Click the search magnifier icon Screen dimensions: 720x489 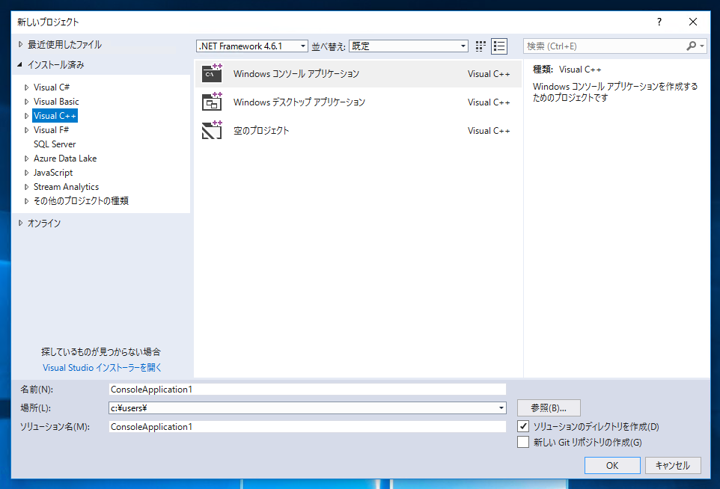point(691,46)
